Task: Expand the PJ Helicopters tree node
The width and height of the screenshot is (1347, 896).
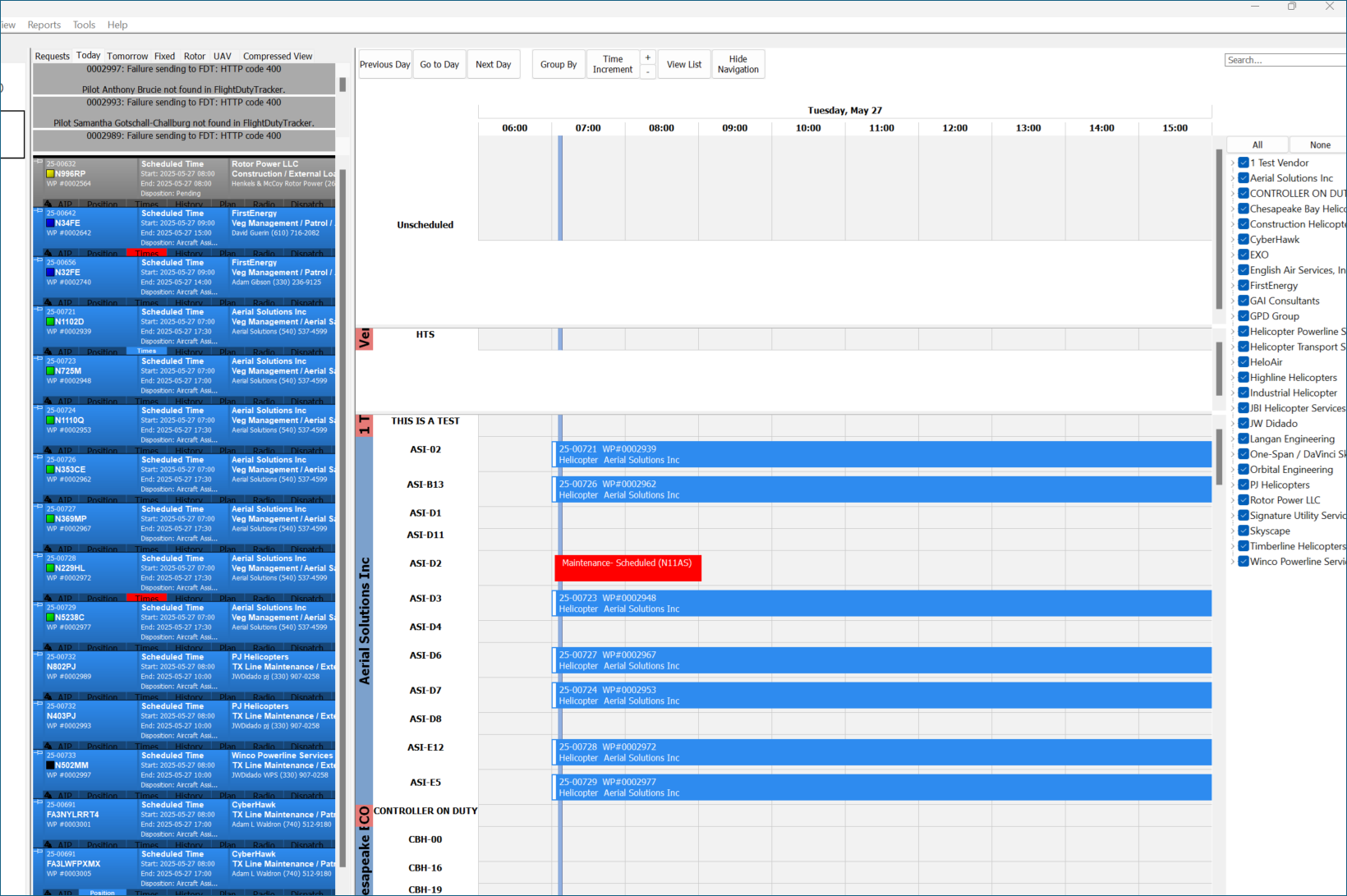Action: point(1233,485)
